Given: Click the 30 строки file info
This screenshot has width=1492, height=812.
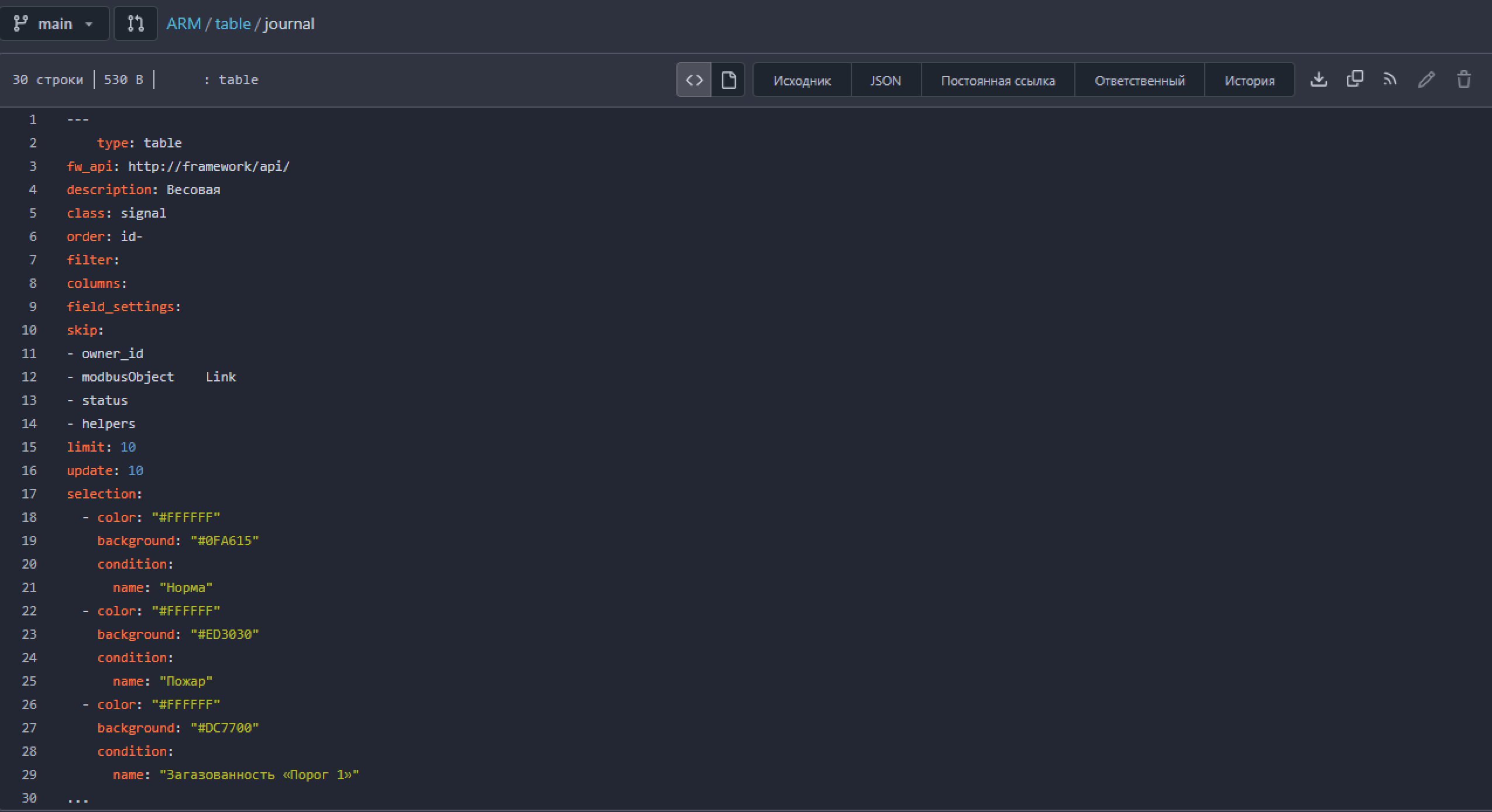Looking at the screenshot, I should tap(47, 80).
